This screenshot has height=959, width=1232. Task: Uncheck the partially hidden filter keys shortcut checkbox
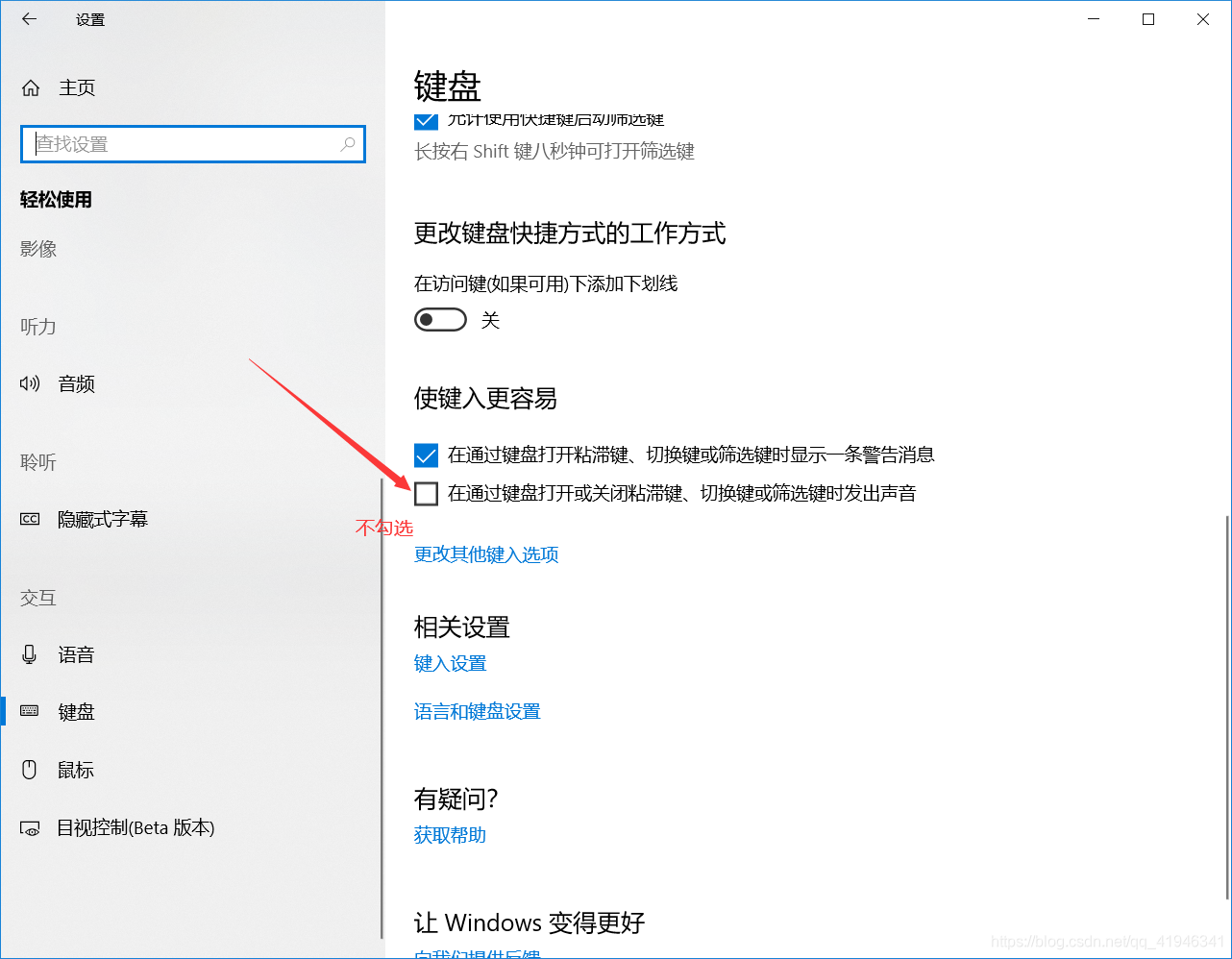point(426,121)
